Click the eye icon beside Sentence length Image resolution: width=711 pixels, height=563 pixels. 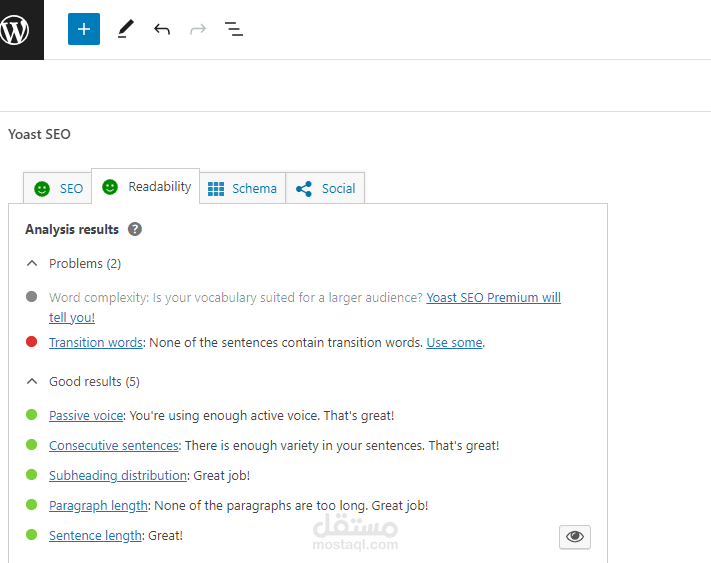click(575, 537)
